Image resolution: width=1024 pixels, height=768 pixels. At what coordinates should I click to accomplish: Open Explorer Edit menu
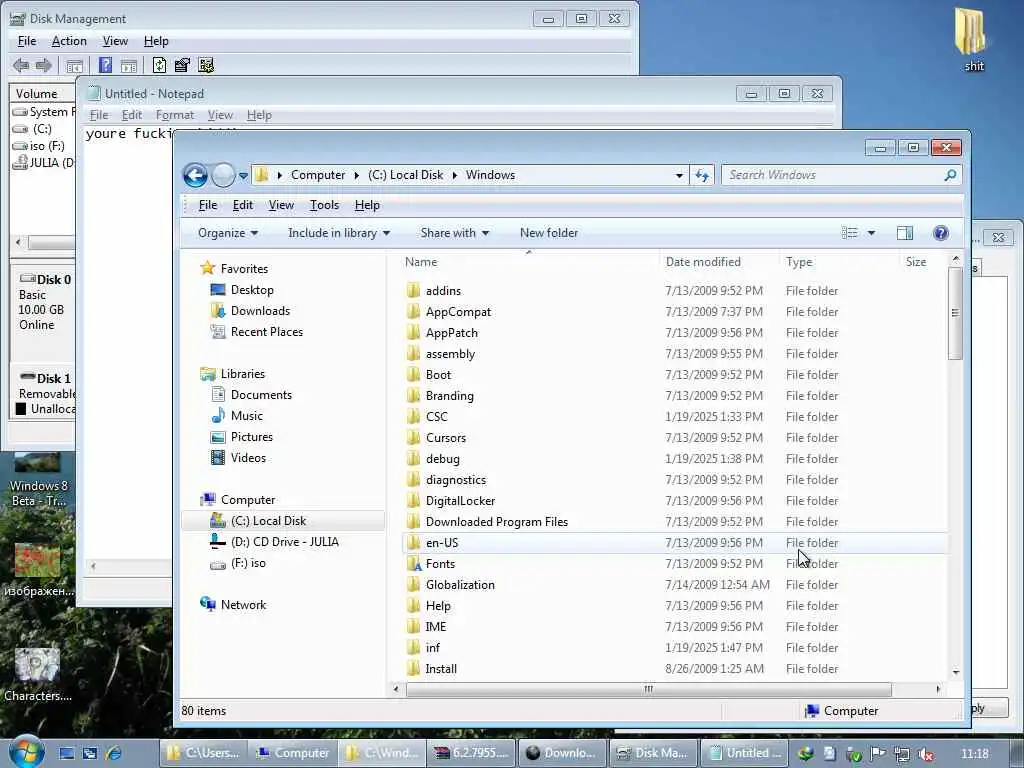[243, 205]
